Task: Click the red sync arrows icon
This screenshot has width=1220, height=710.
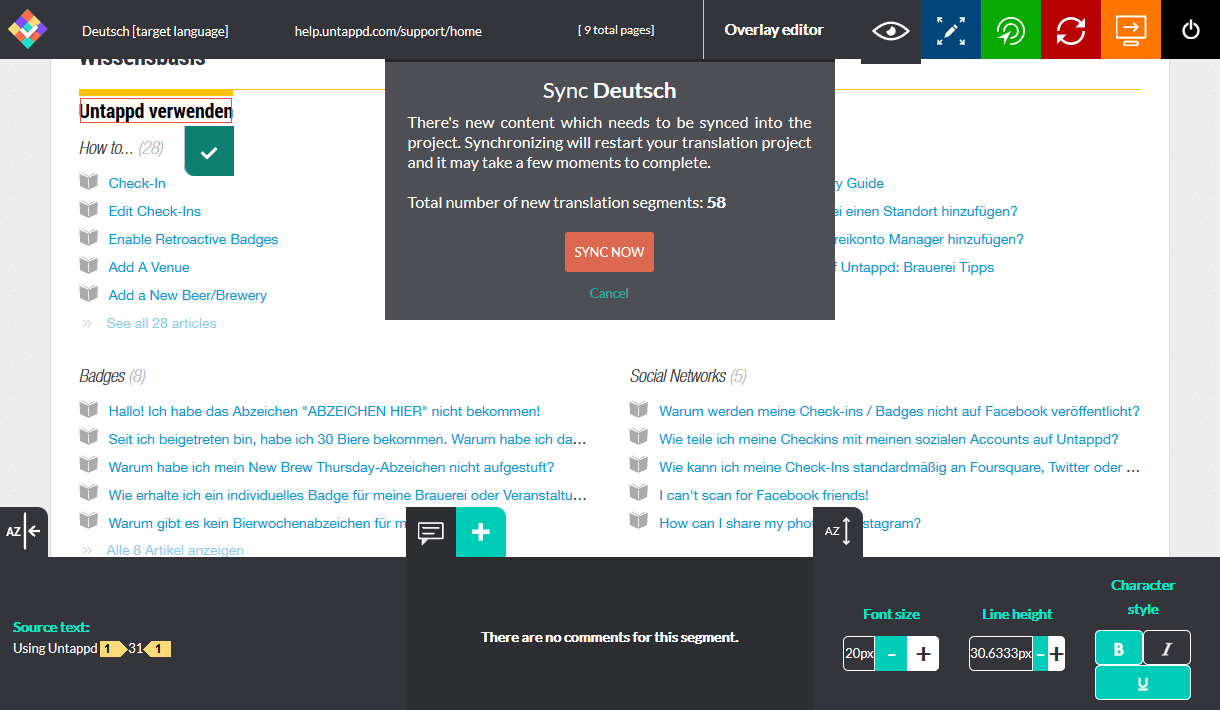Action: pos(1071,30)
